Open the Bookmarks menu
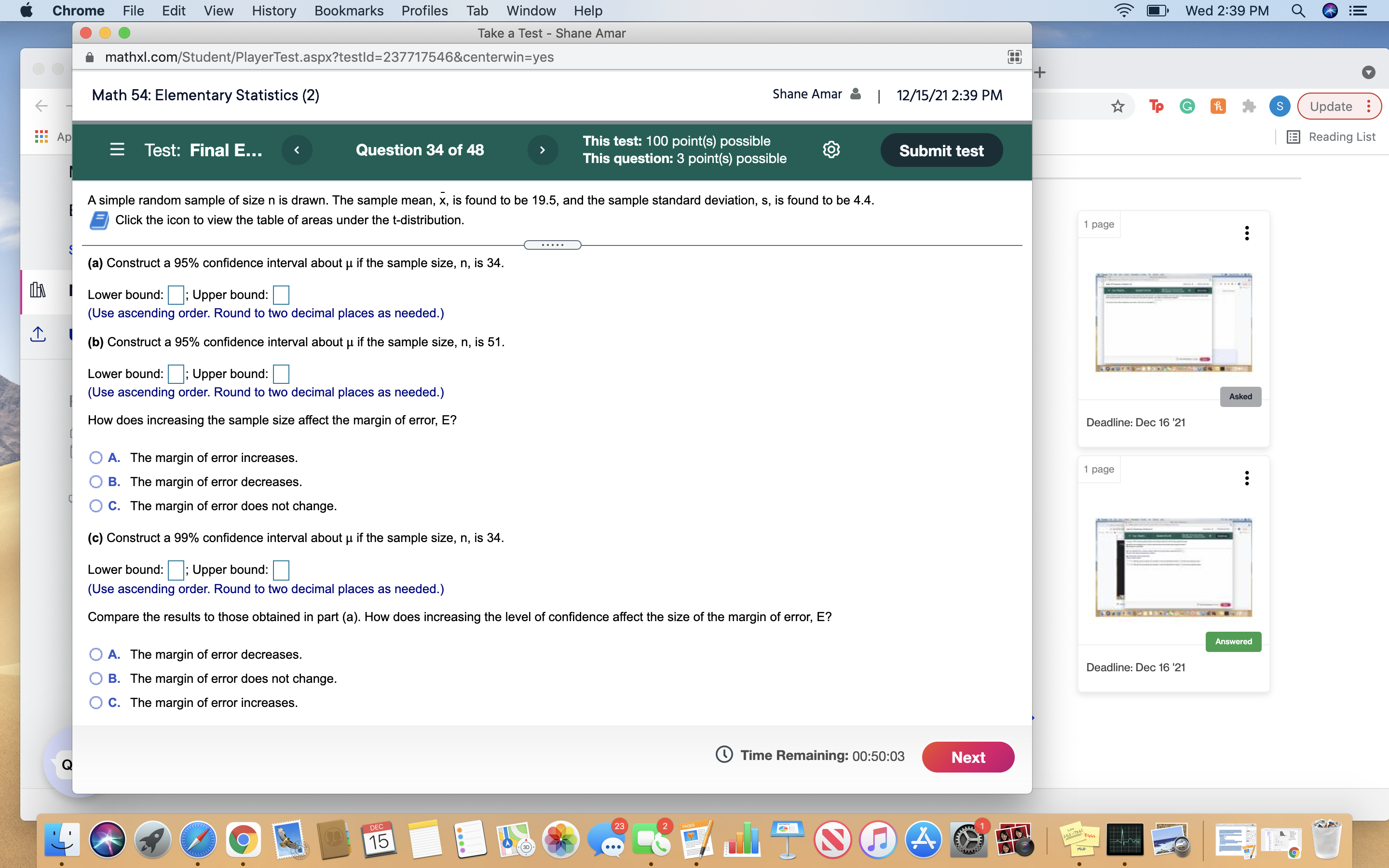This screenshot has height=868, width=1389. 349,10
